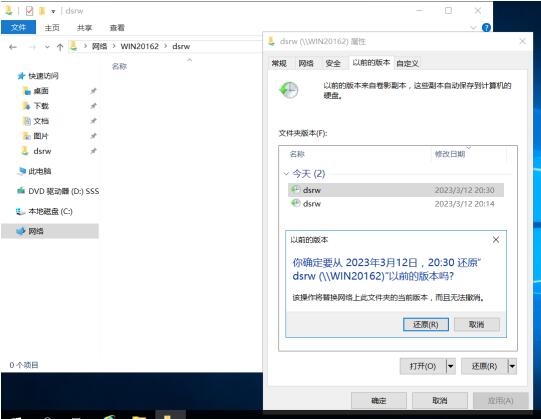Open the 常规 tab
541x419 pixels.
tap(279, 63)
